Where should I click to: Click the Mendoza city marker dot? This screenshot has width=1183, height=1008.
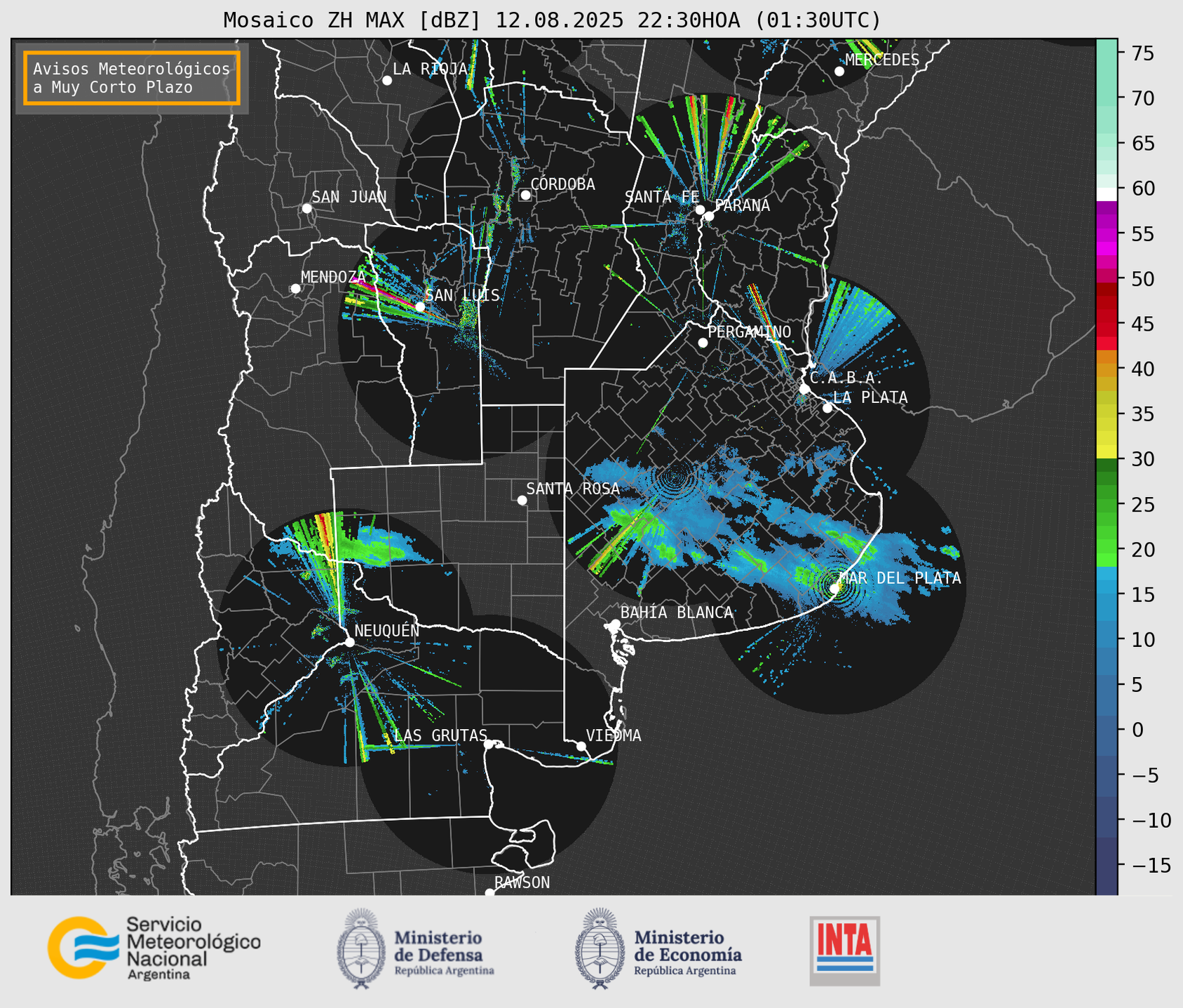coord(295,289)
